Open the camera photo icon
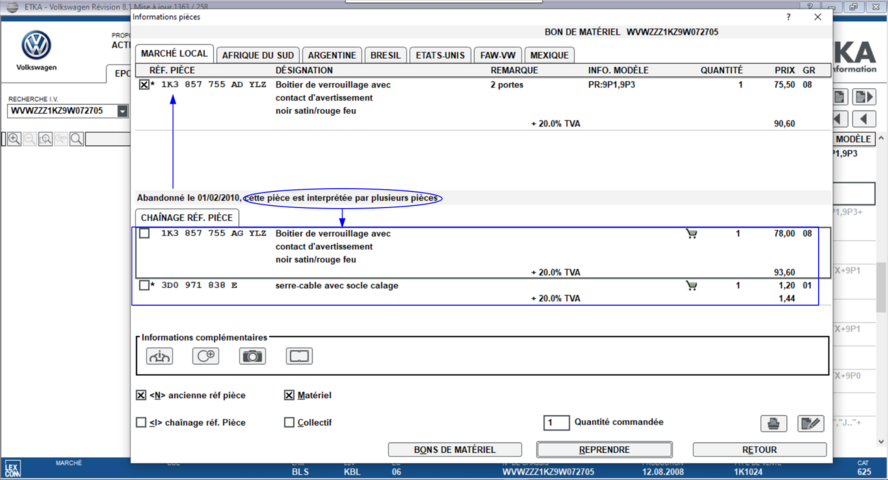The width and height of the screenshot is (888, 480). click(252, 356)
